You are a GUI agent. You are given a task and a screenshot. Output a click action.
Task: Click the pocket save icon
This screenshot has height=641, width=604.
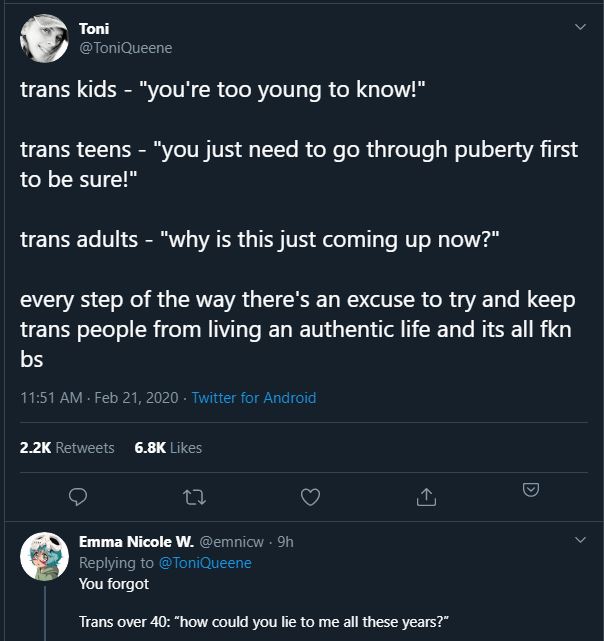(x=532, y=489)
